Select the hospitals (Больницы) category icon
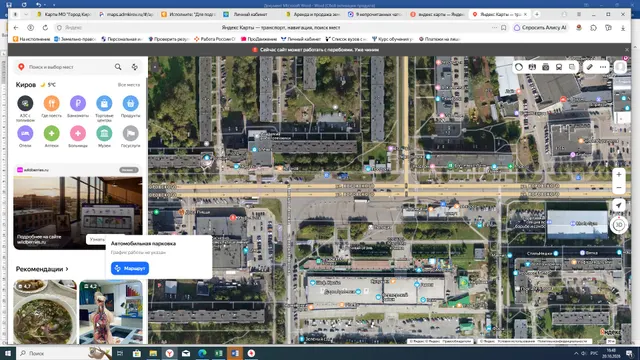640x360 pixels. tap(78, 133)
